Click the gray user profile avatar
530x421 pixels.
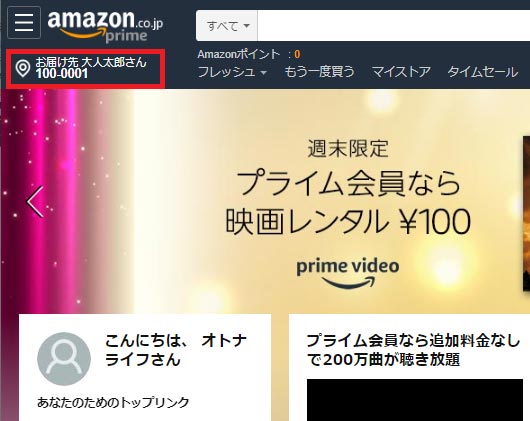click(x=64, y=359)
